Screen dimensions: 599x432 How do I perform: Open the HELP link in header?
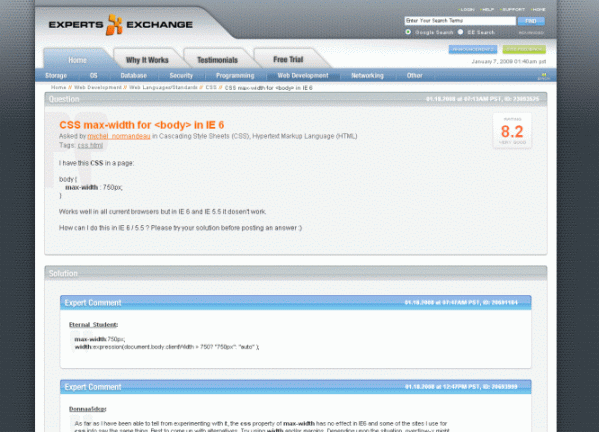[487, 9]
